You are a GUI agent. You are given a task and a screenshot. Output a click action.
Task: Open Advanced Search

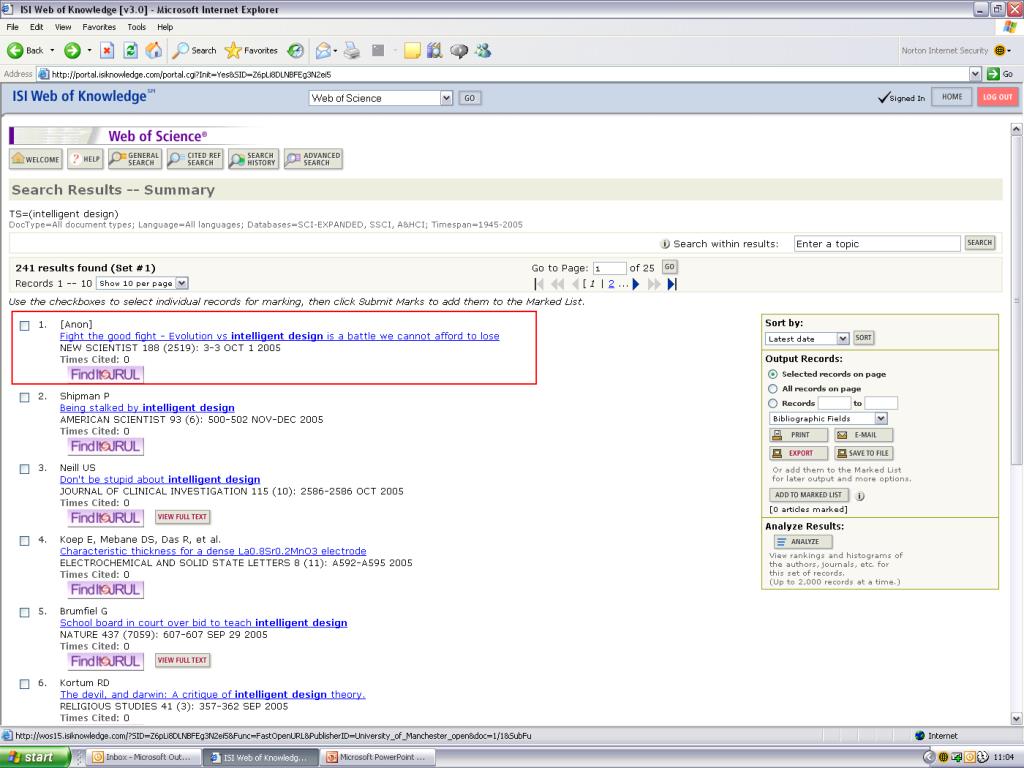313,159
